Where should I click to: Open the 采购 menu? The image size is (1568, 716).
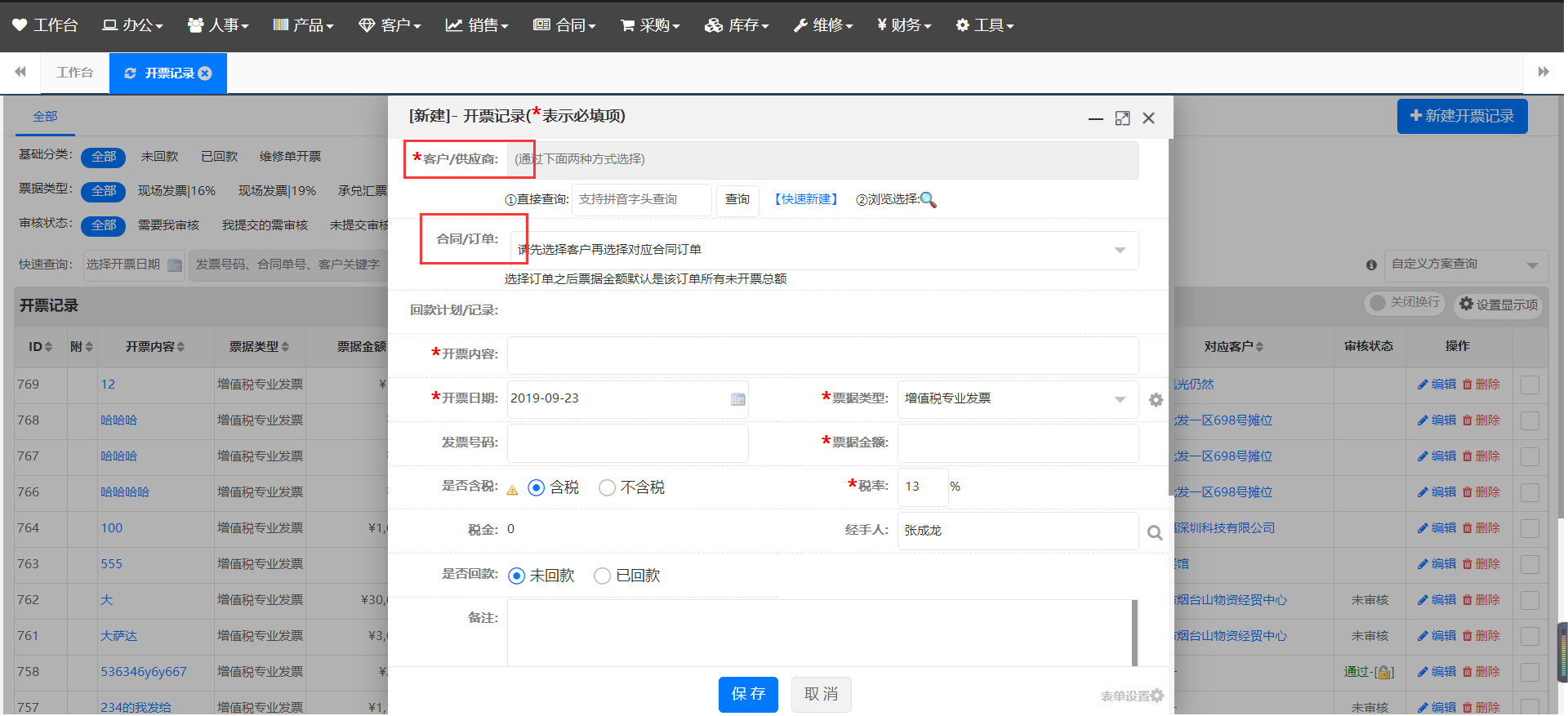point(651,25)
